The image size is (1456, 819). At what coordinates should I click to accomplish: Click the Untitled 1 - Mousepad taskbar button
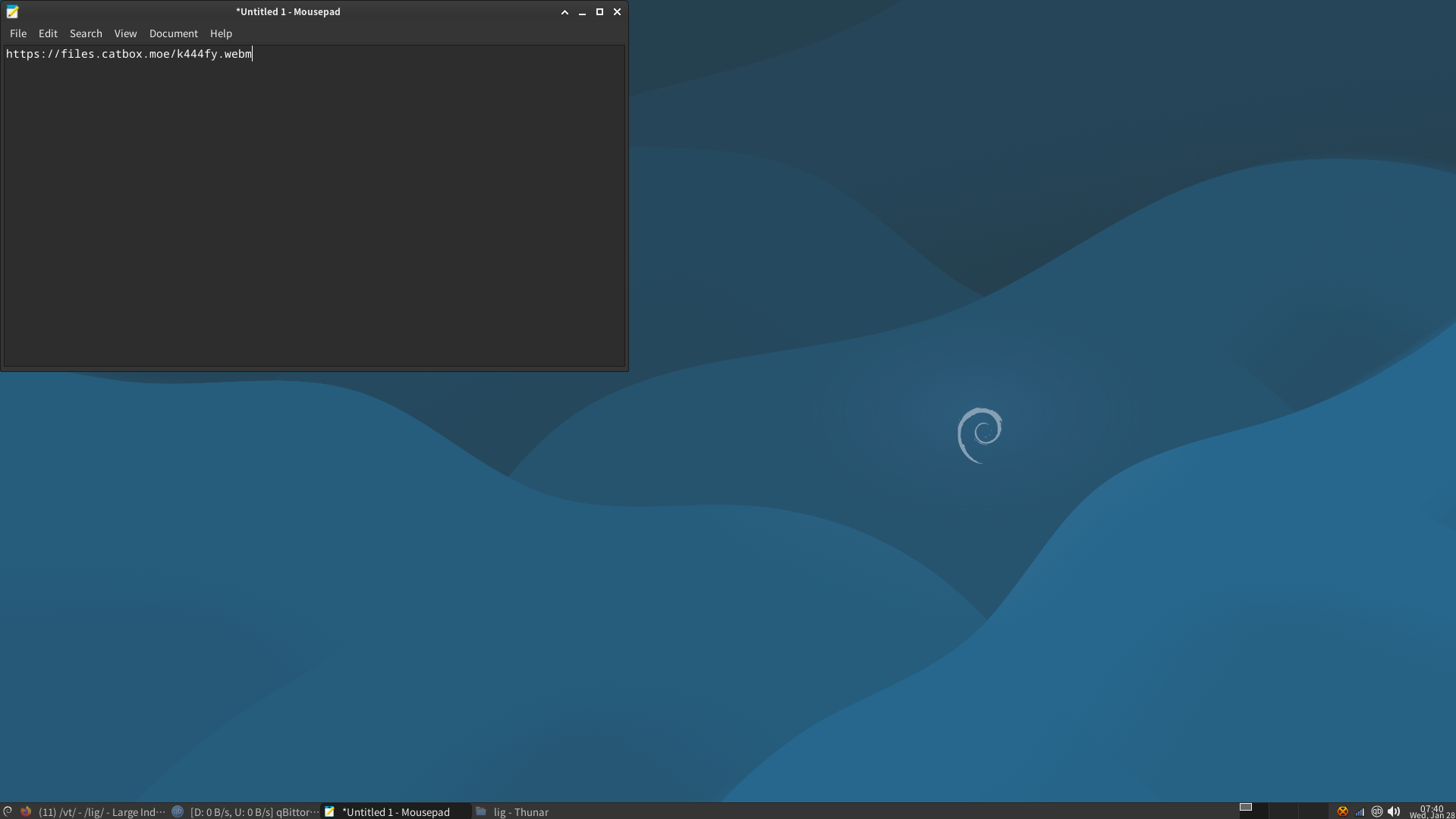396,811
